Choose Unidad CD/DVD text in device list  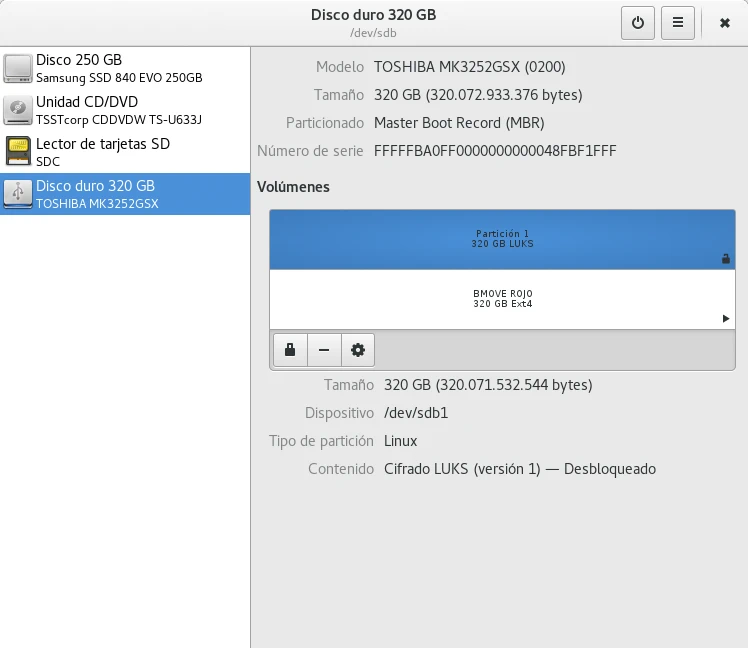[87, 102]
